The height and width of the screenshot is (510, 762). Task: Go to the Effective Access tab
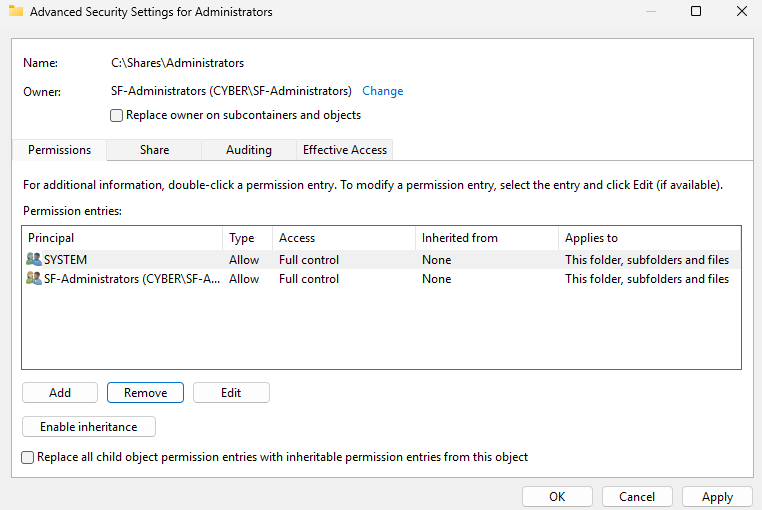345,150
